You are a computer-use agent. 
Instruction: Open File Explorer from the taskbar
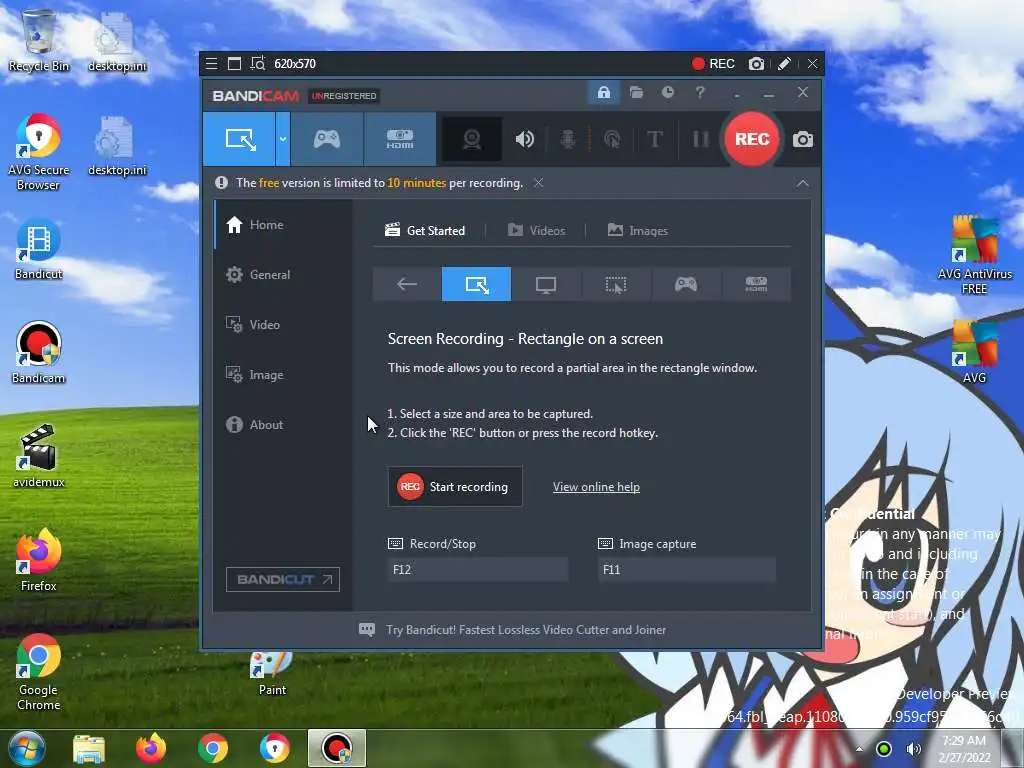89,749
